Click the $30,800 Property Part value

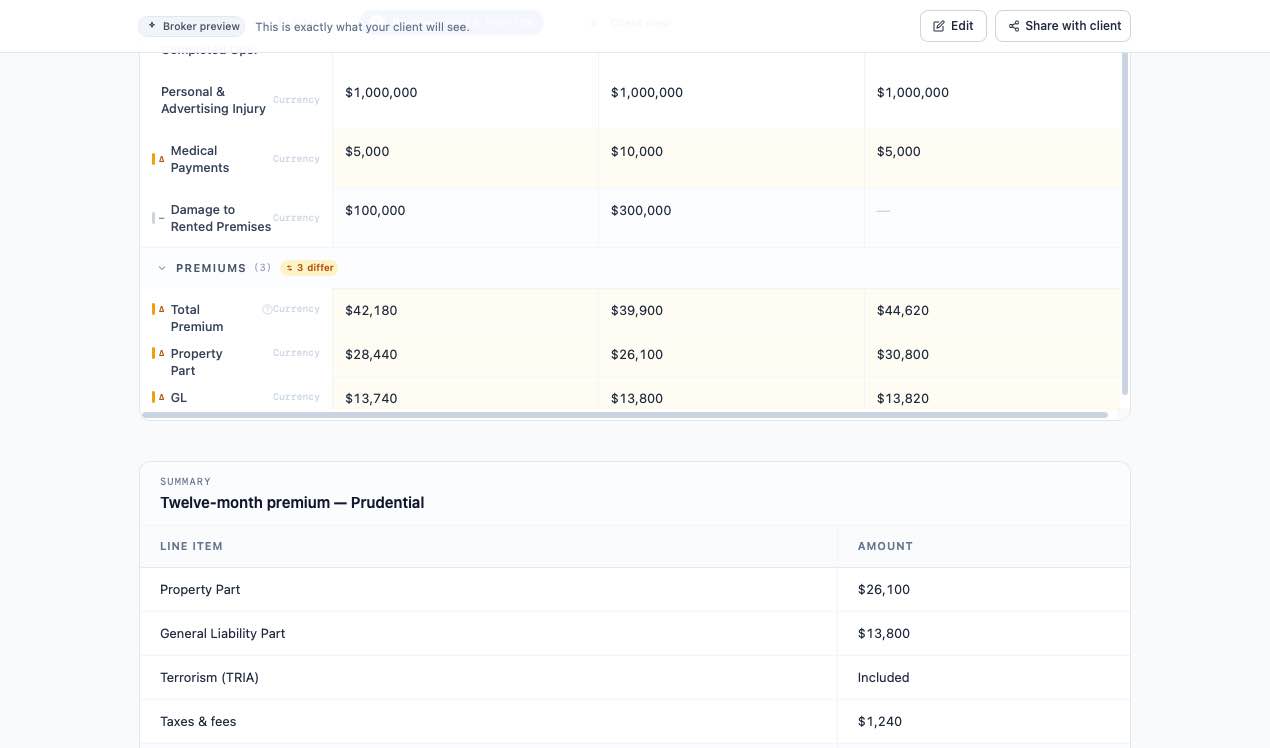(x=903, y=355)
